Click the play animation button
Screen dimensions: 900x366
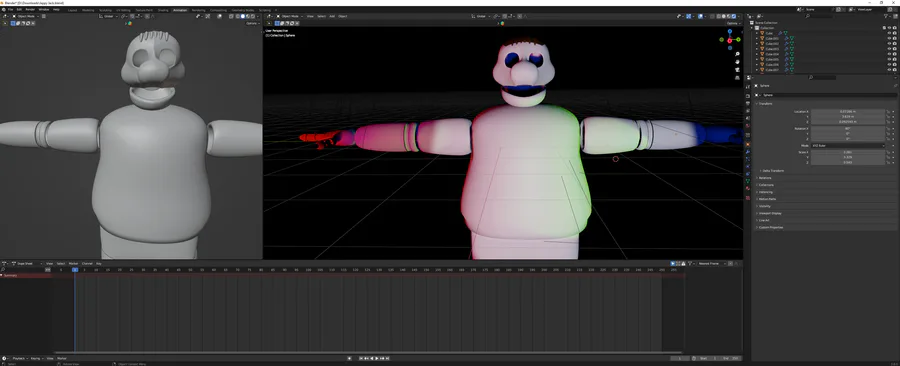tap(377, 359)
